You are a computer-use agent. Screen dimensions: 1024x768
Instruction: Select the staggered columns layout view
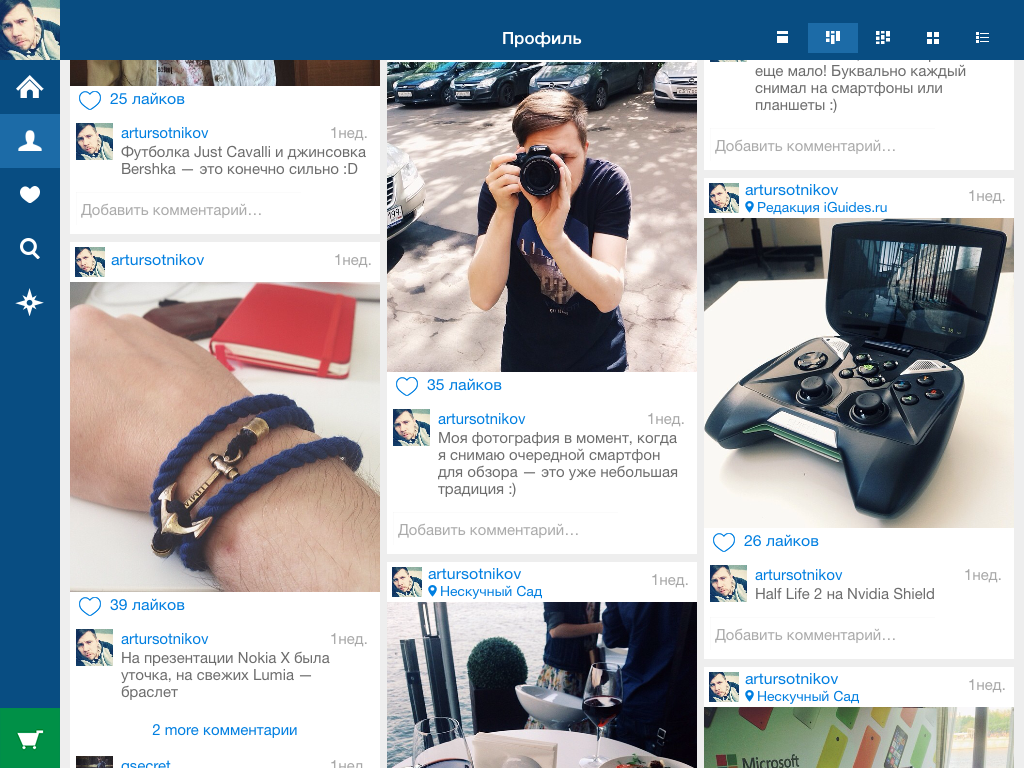[833, 37]
